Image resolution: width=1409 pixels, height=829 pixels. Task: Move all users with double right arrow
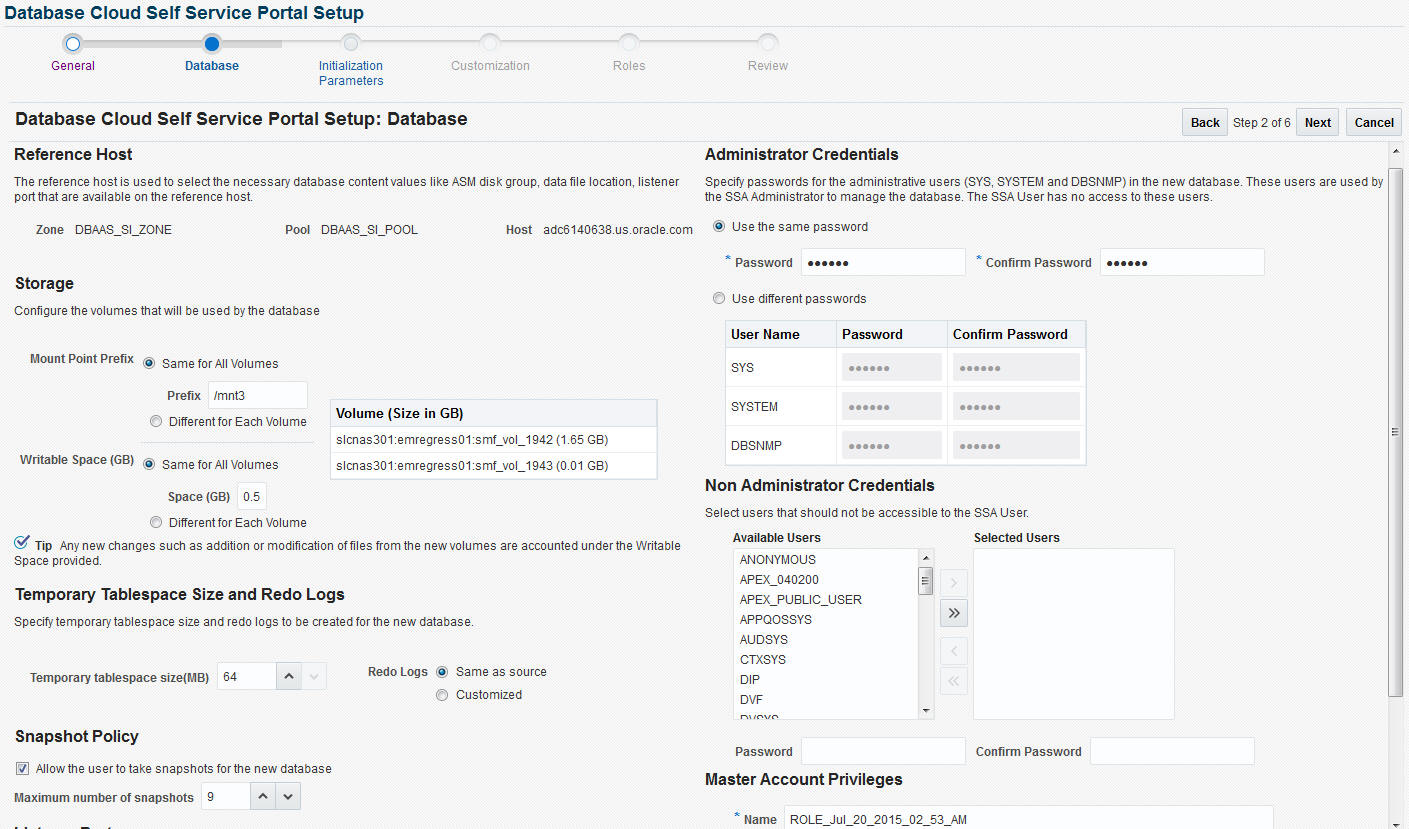point(954,613)
